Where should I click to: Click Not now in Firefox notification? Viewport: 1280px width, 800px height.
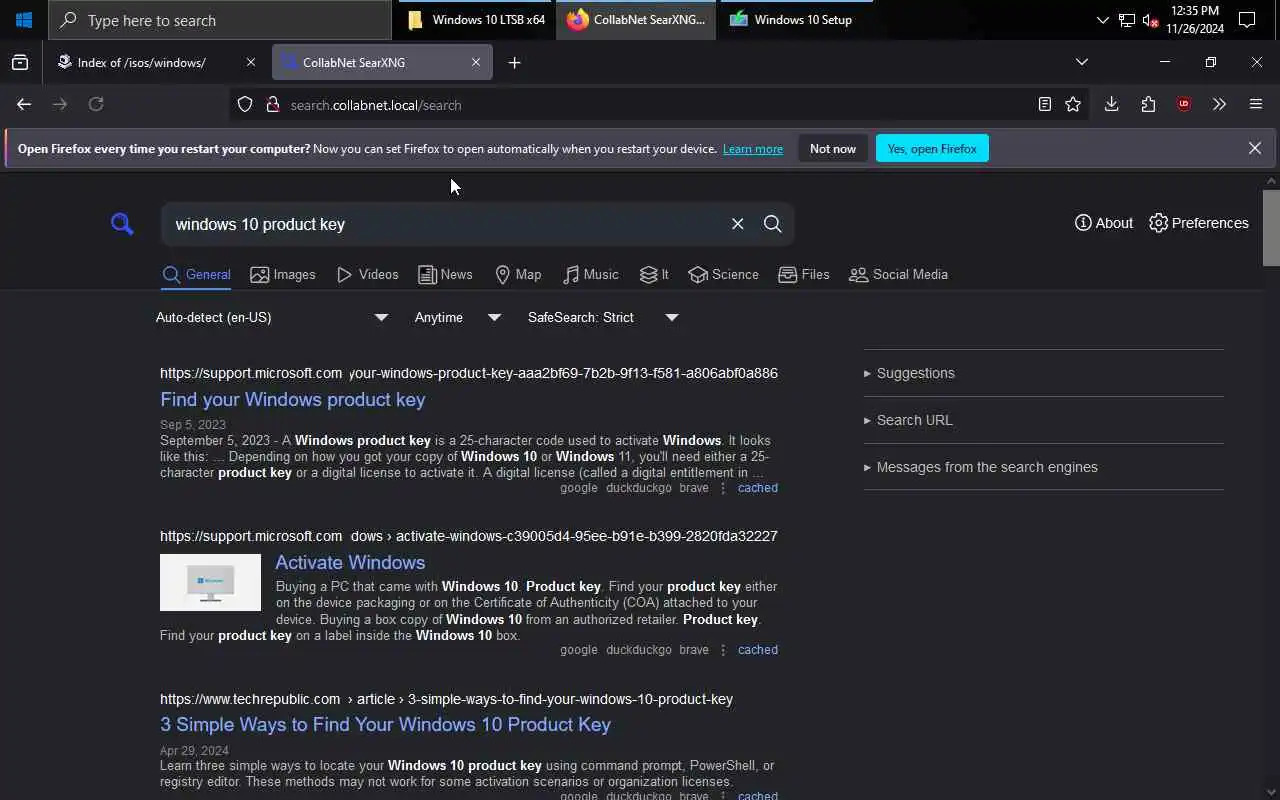click(833, 148)
